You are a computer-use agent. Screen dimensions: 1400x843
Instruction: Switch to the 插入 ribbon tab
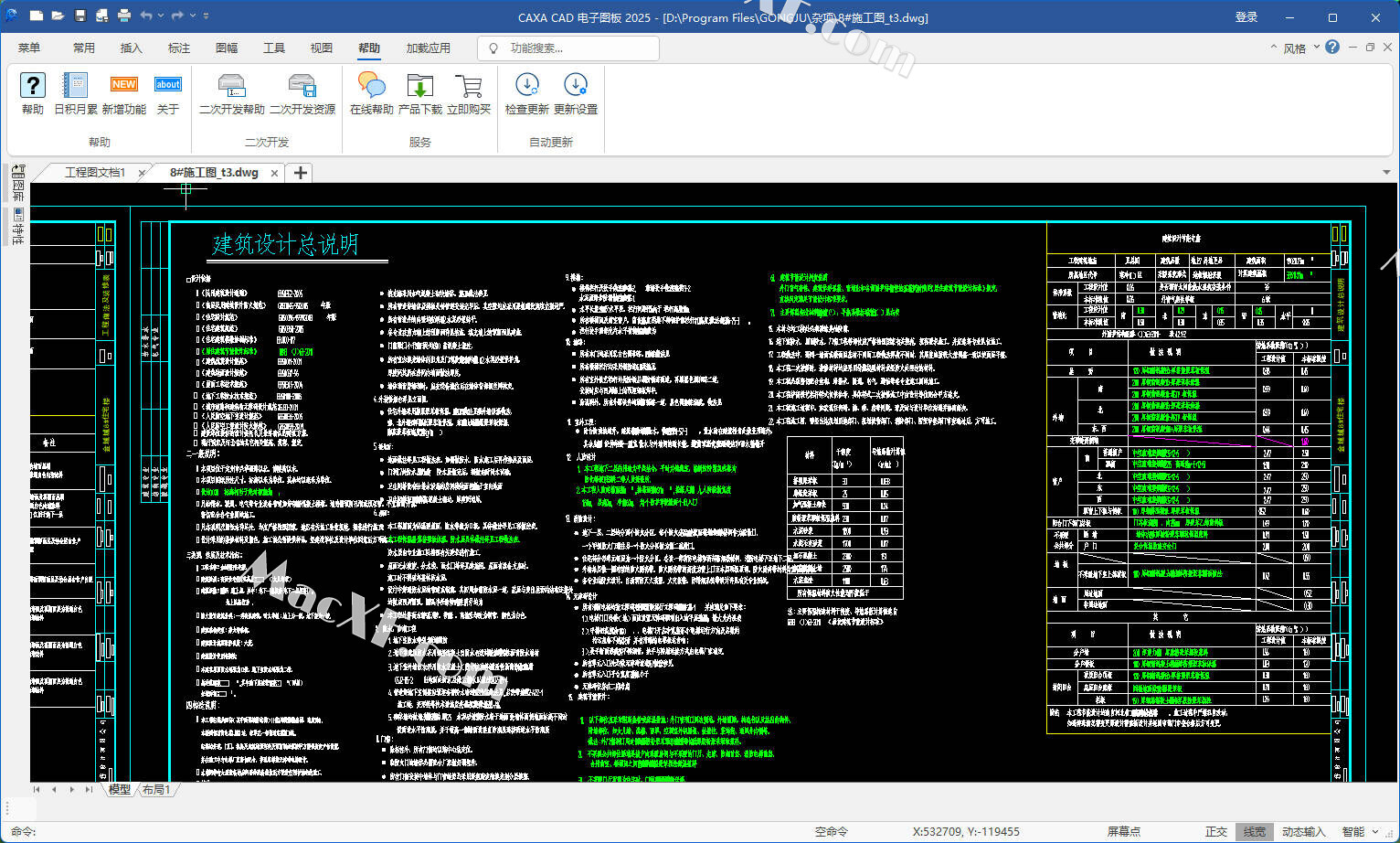click(x=132, y=48)
